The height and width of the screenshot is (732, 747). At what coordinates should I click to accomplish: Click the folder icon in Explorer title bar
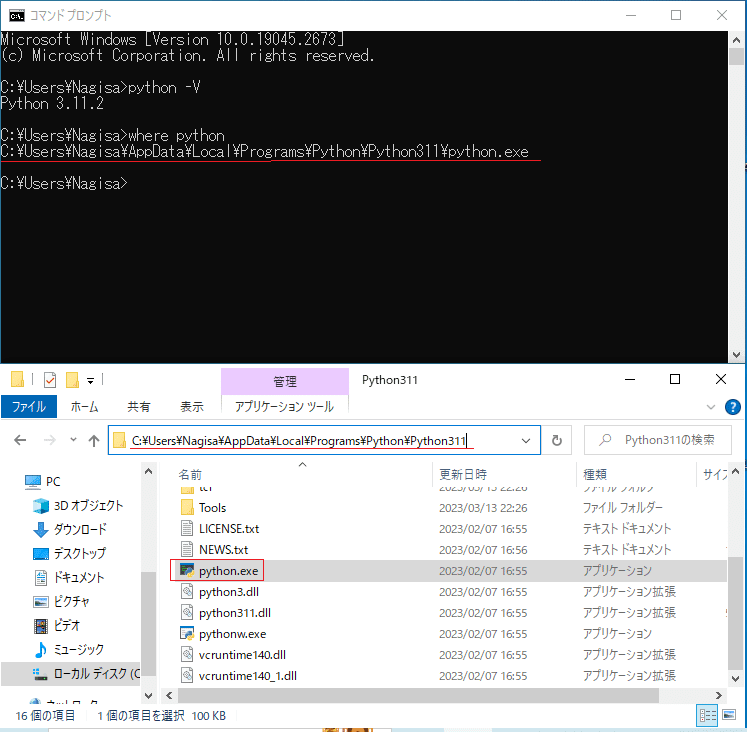(x=17, y=379)
